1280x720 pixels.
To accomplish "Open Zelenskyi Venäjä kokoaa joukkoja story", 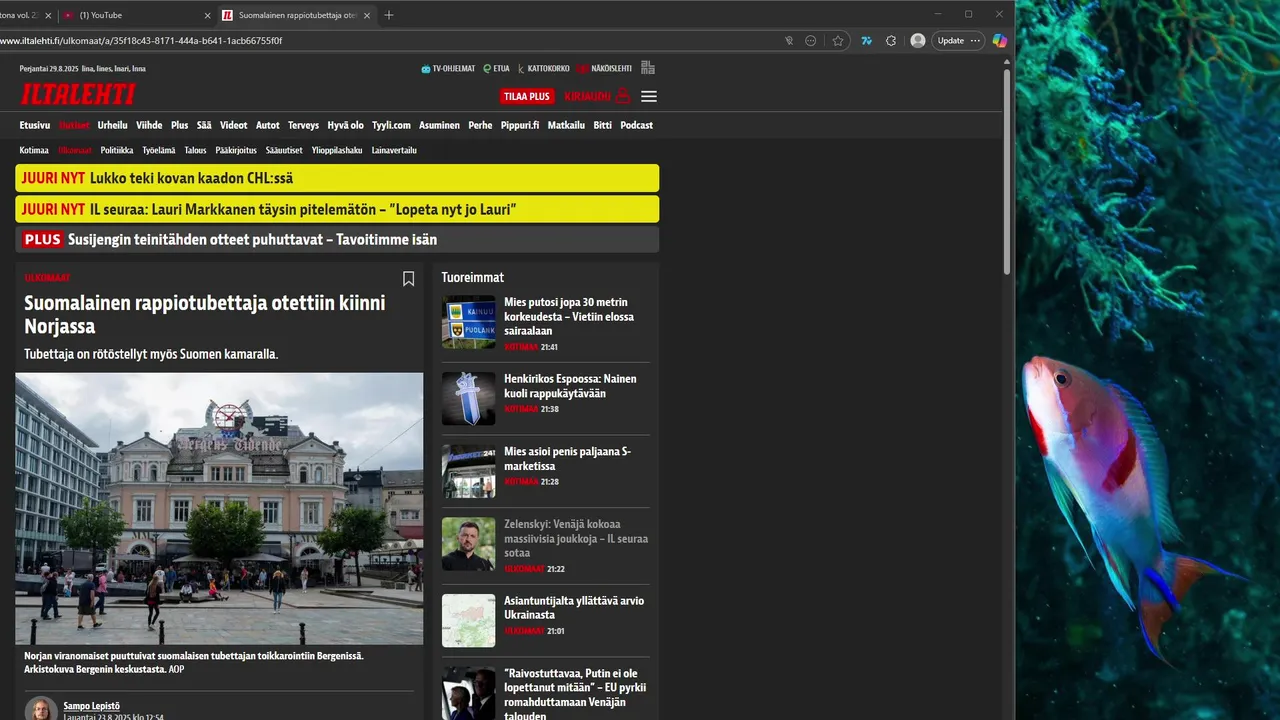I will click(x=576, y=538).
